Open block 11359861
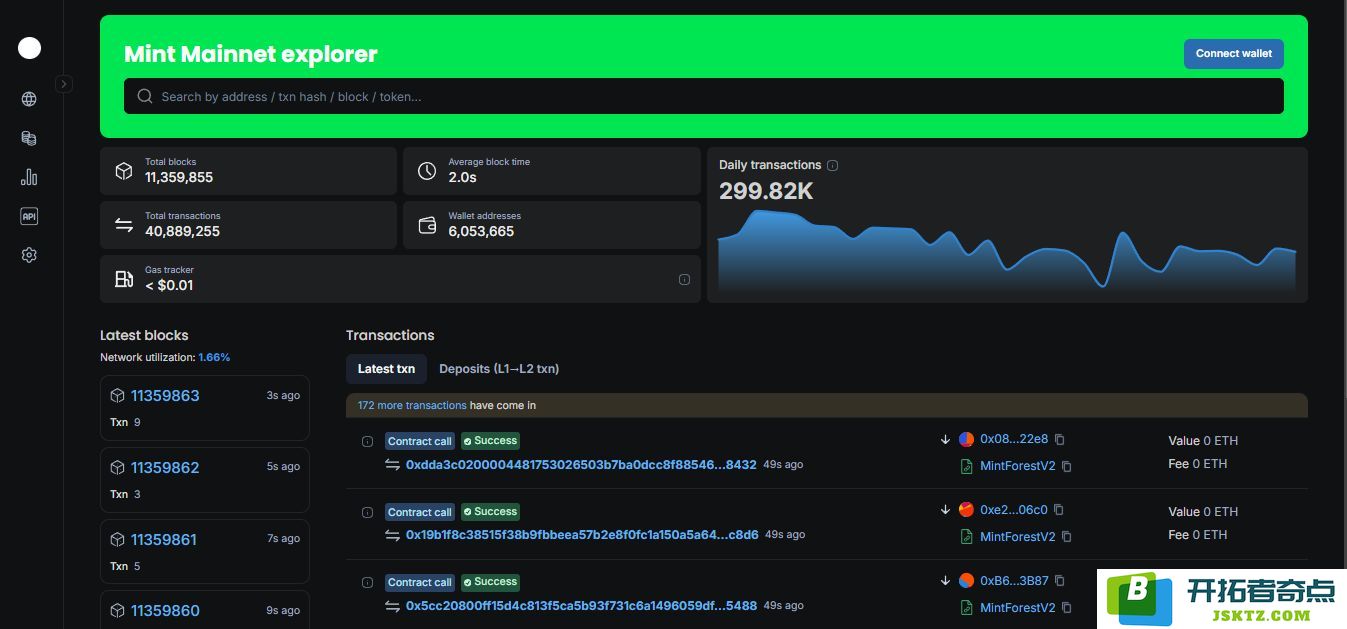 [x=164, y=540]
